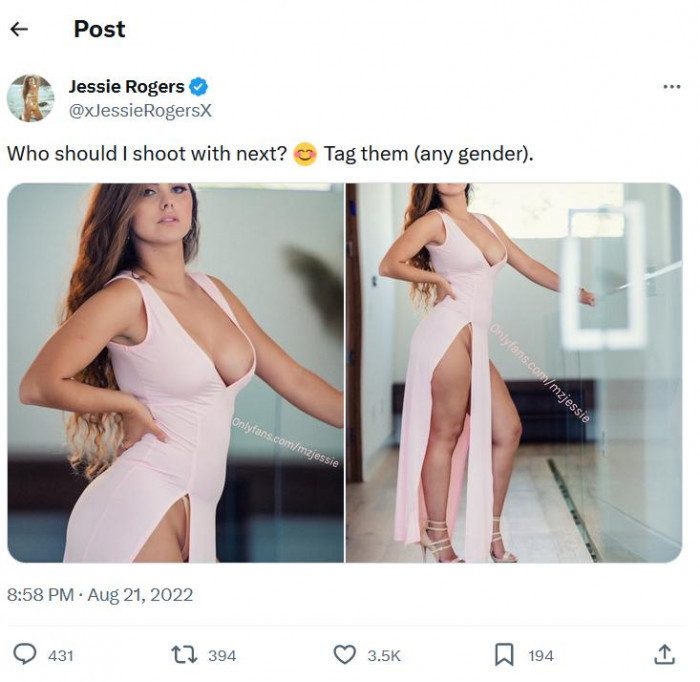
Task: Click the smiling emoji in the post text
Action: click(x=305, y=155)
